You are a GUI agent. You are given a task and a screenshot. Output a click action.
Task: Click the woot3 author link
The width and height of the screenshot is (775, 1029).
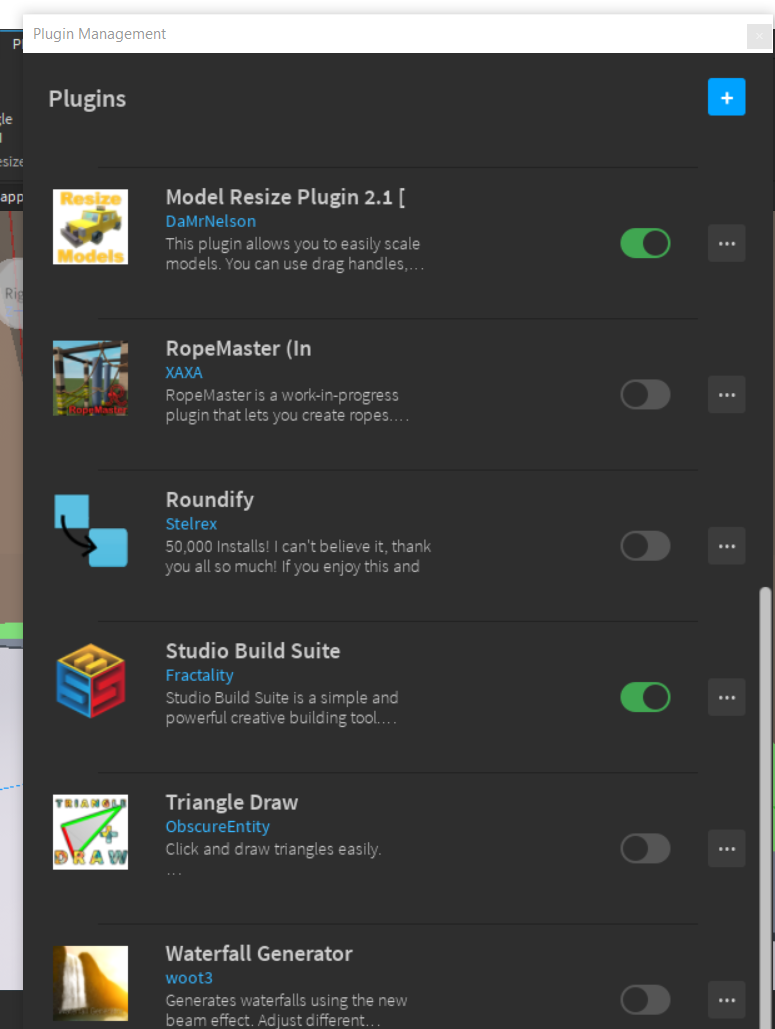pyautogui.click(x=189, y=977)
